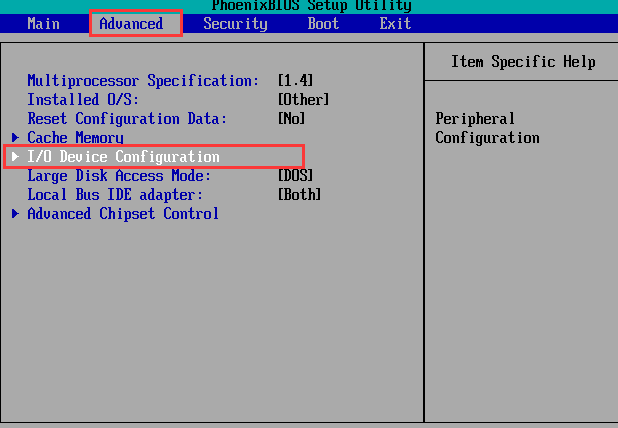Expand arrow next to Advanced Chipset Control
This screenshot has width=618, height=428.
click(x=15, y=214)
